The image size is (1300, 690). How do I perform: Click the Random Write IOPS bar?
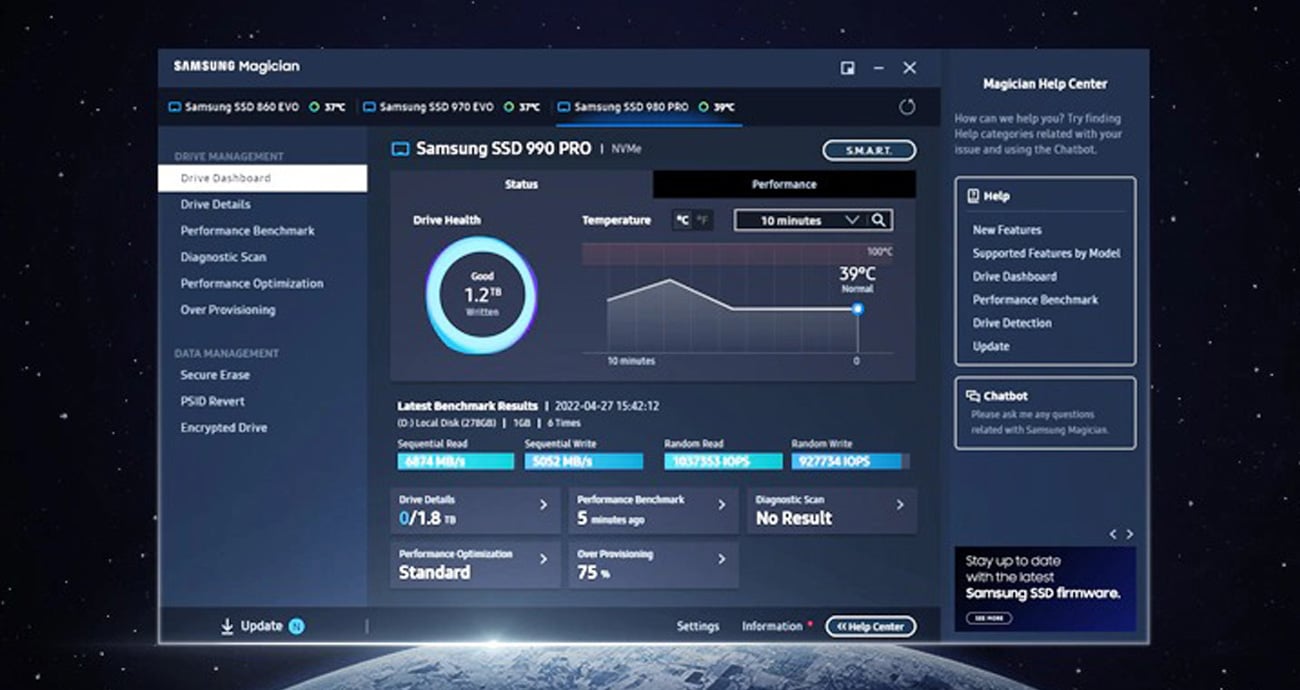[850, 462]
